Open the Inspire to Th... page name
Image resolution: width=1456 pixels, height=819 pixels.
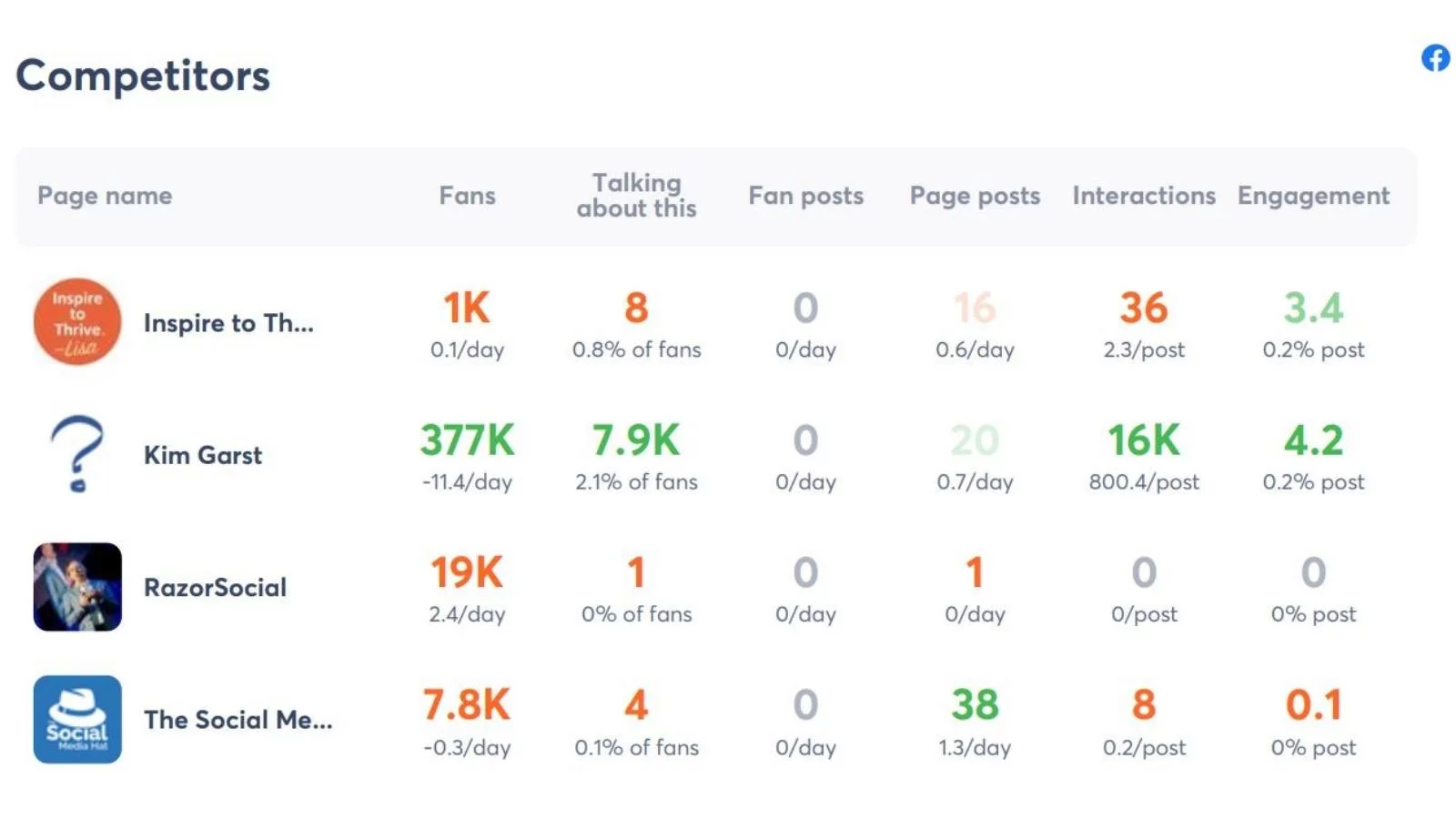click(x=228, y=323)
